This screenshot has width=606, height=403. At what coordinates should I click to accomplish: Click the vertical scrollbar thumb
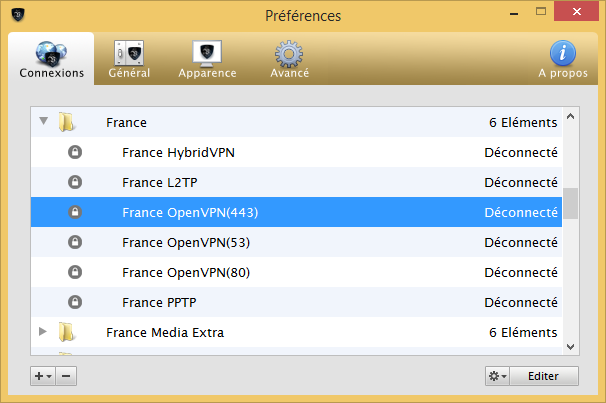point(570,204)
